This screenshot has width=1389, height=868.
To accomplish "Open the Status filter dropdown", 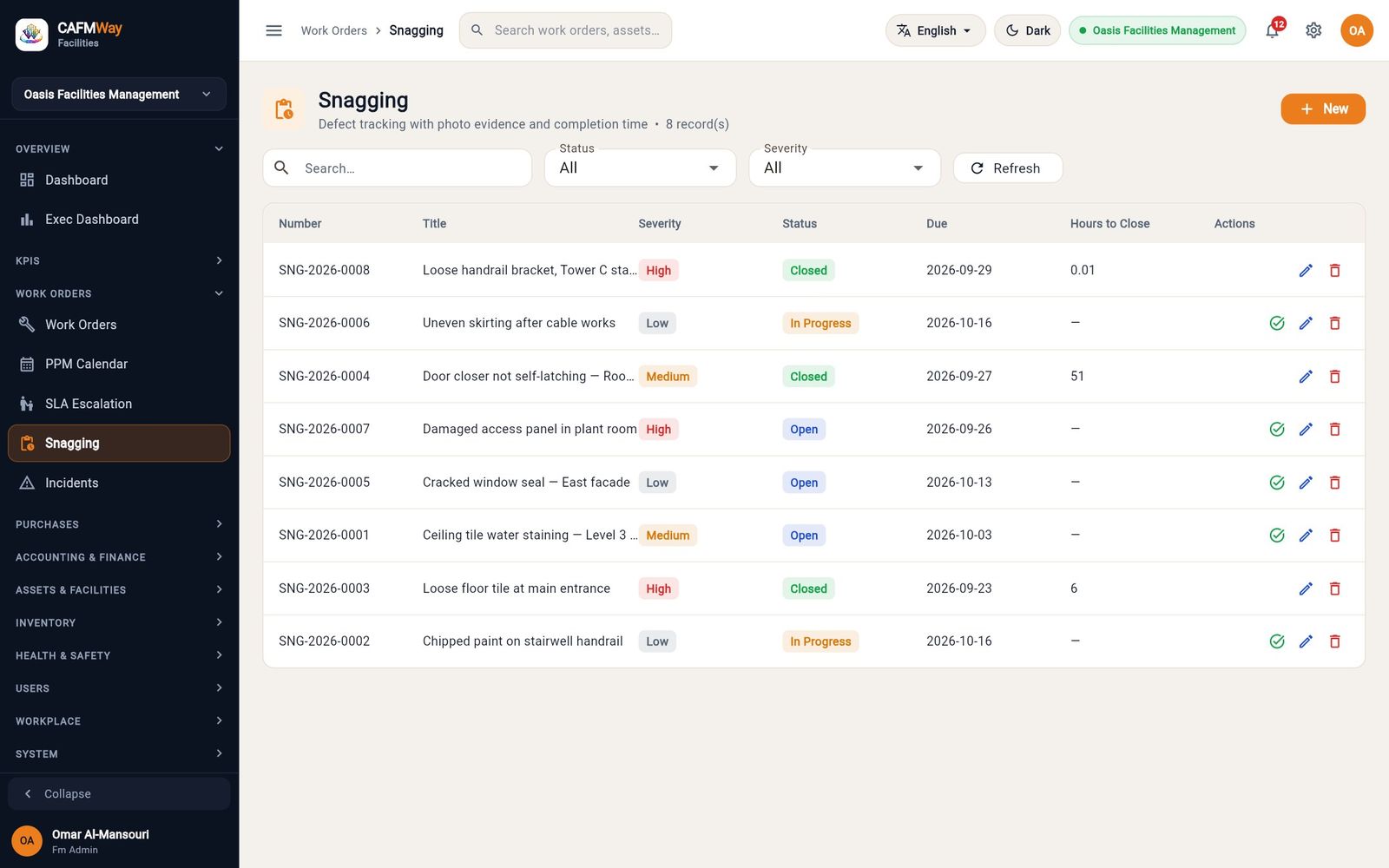I will pyautogui.click(x=640, y=168).
